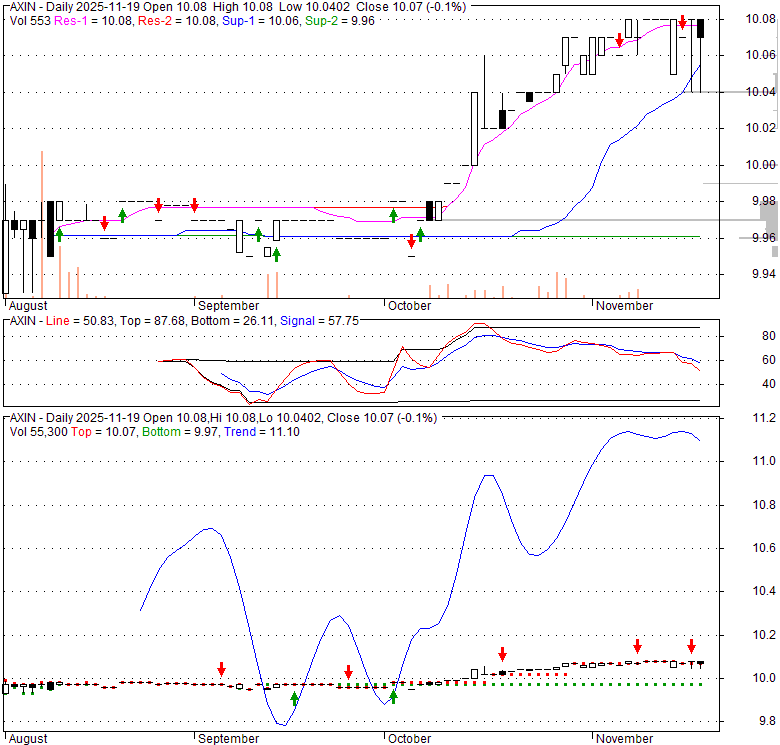The height and width of the screenshot is (745, 780).
Task: Click the September label on top chart axis
Action: pos(228,305)
